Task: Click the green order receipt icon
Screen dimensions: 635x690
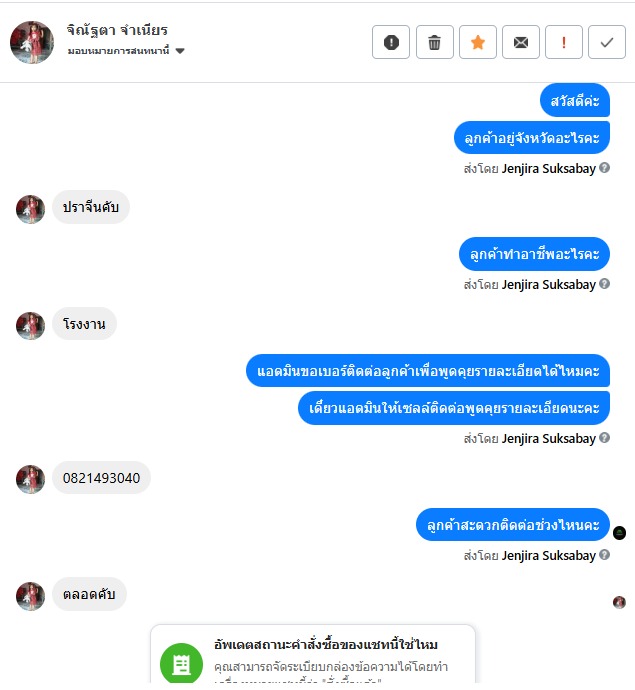Action: [x=181, y=664]
